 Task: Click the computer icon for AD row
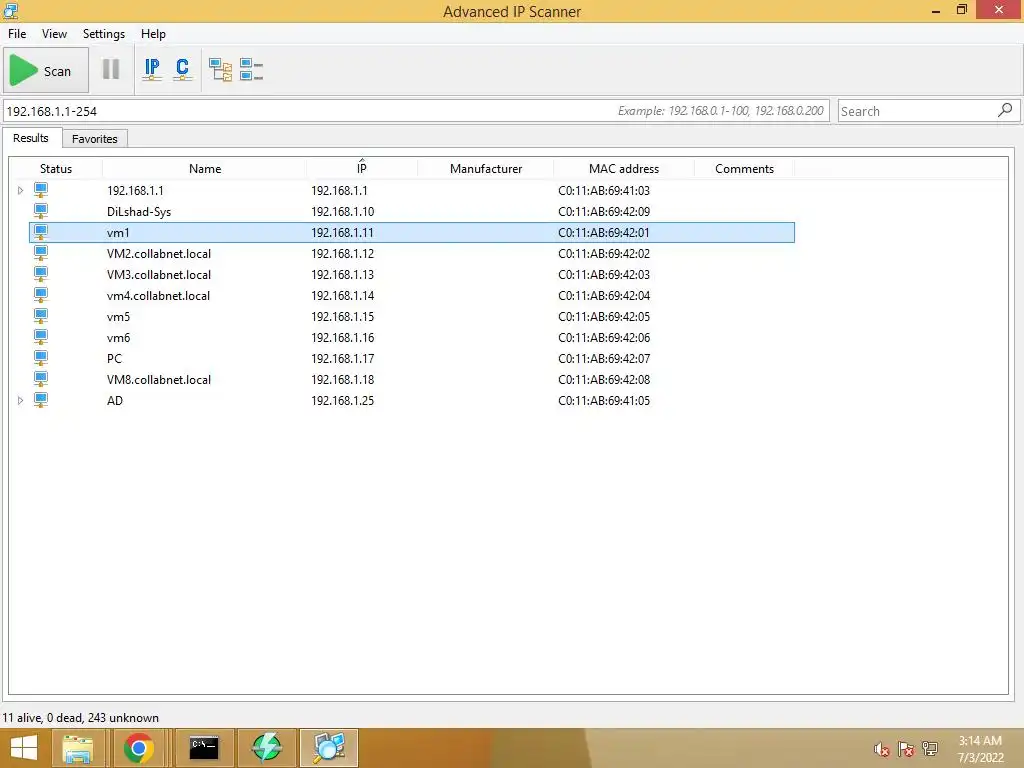point(40,400)
